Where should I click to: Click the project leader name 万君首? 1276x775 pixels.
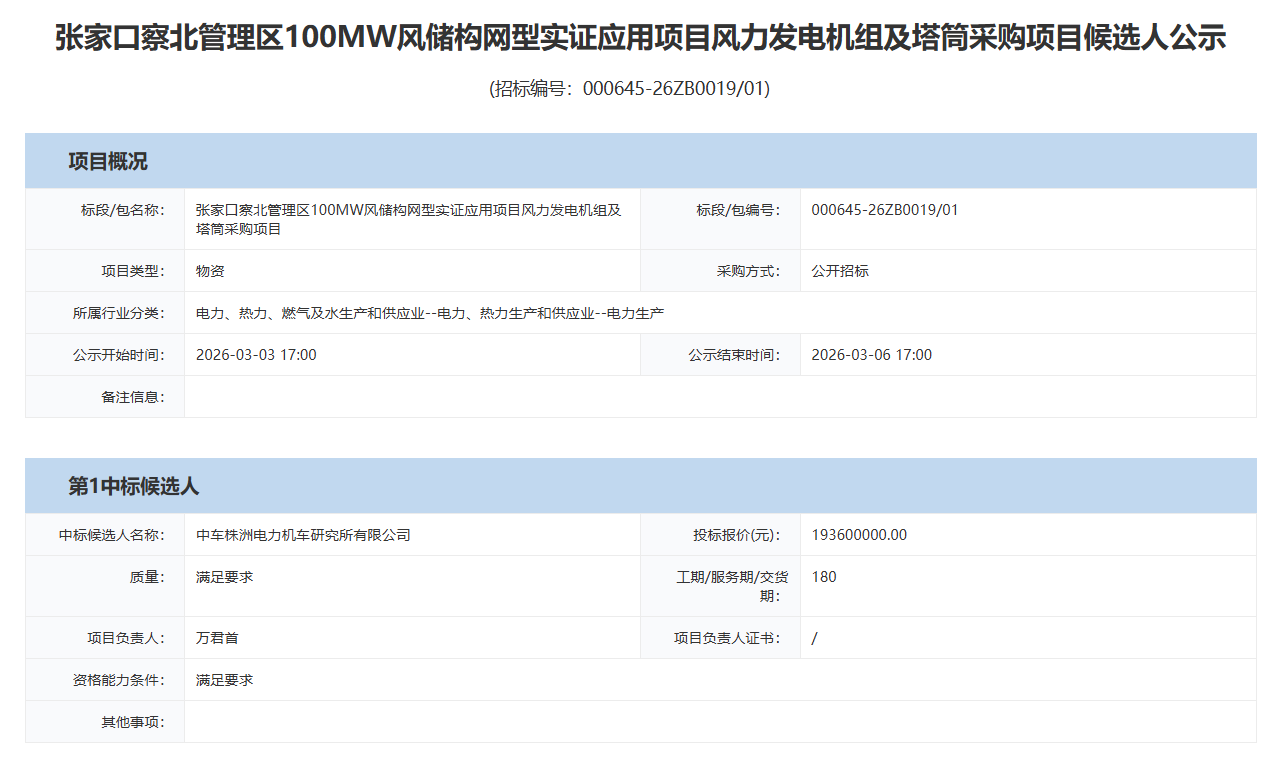[x=217, y=638]
